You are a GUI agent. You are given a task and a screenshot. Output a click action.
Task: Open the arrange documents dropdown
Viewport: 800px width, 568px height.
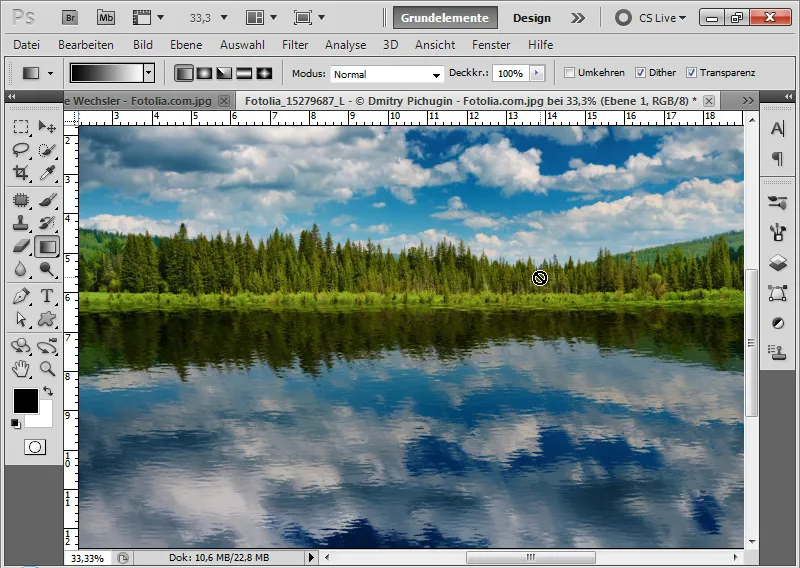(x=273, y=18)
